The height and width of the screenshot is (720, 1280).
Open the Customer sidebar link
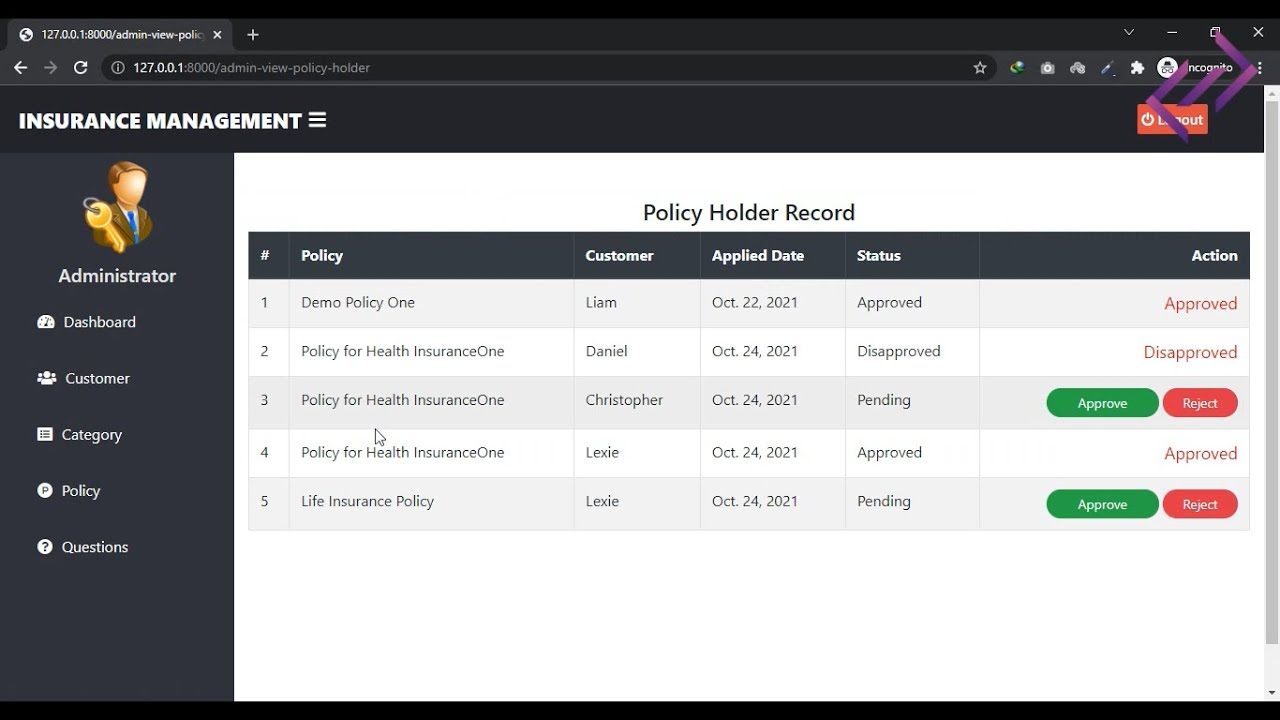pyautogui.click(x=84, y=378)
